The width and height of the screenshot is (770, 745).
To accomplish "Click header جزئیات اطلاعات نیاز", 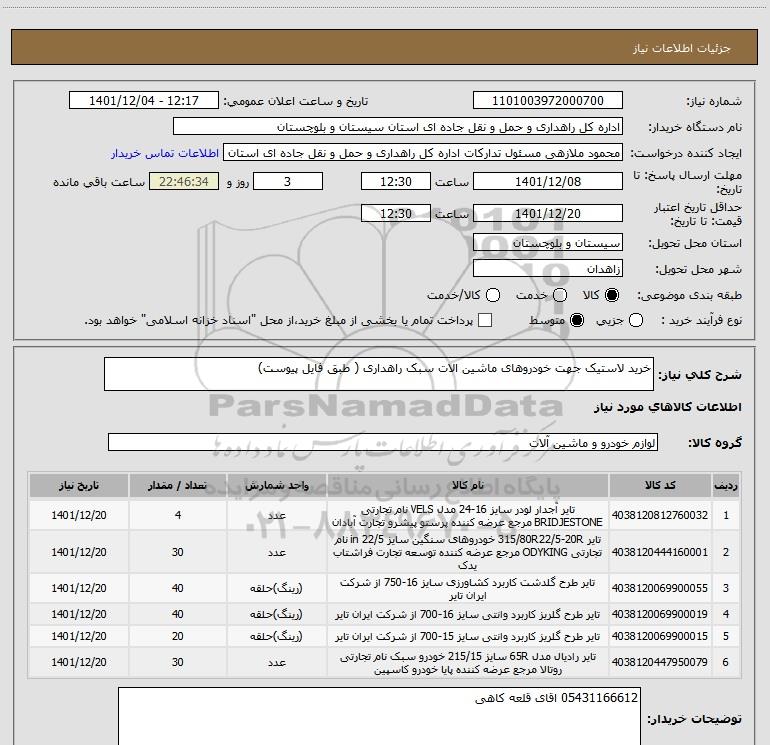I will [x=682, y=48].
